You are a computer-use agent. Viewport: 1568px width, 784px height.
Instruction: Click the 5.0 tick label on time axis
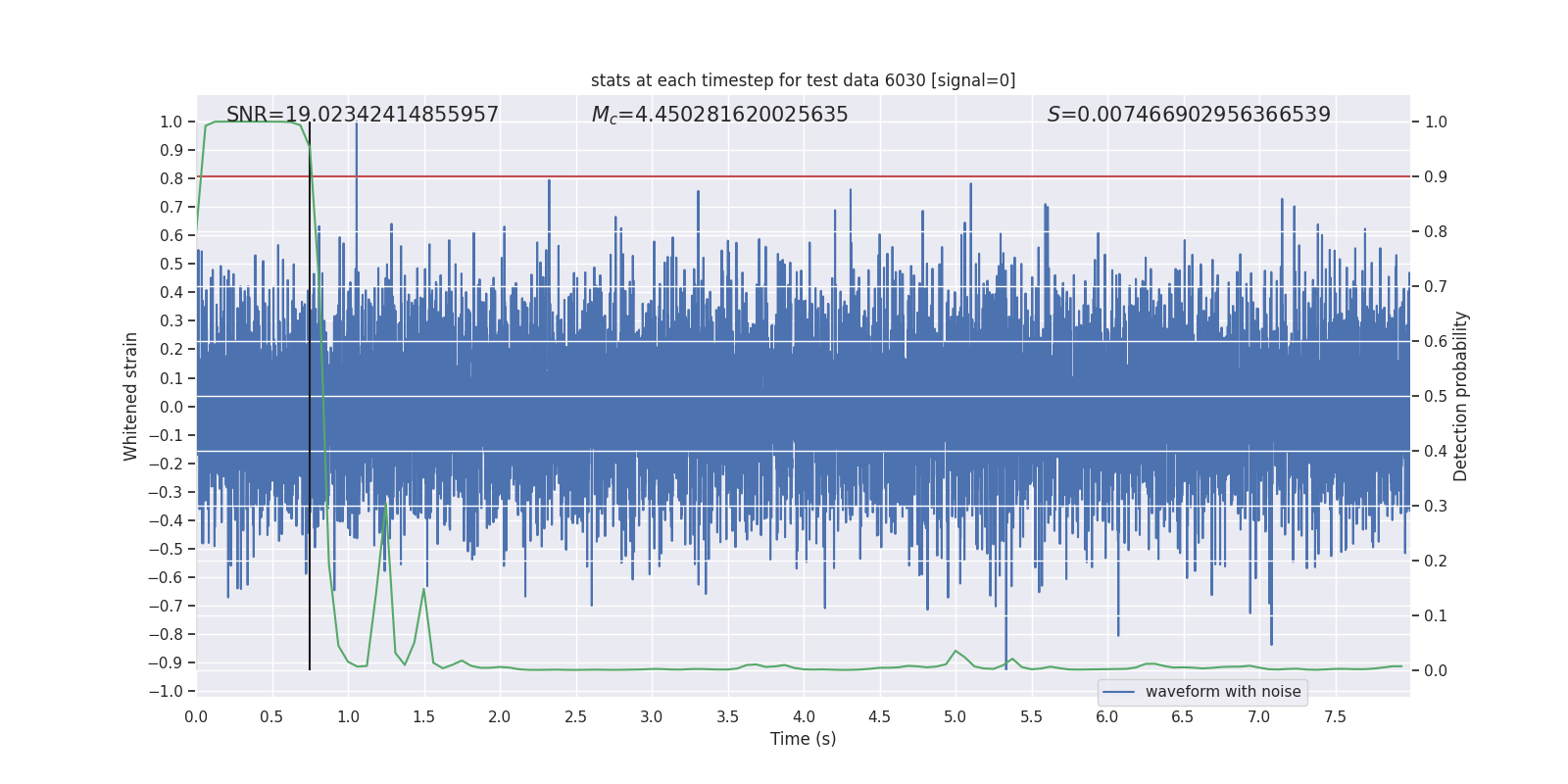coord(955,716)
